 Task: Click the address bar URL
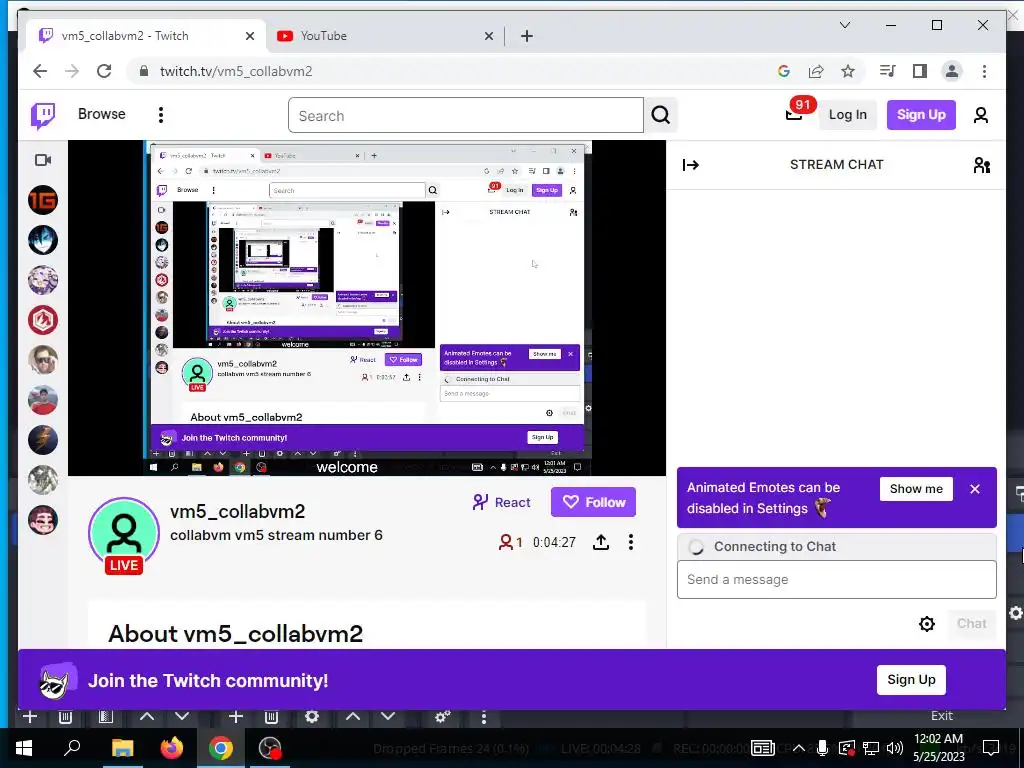click(236, 71)
